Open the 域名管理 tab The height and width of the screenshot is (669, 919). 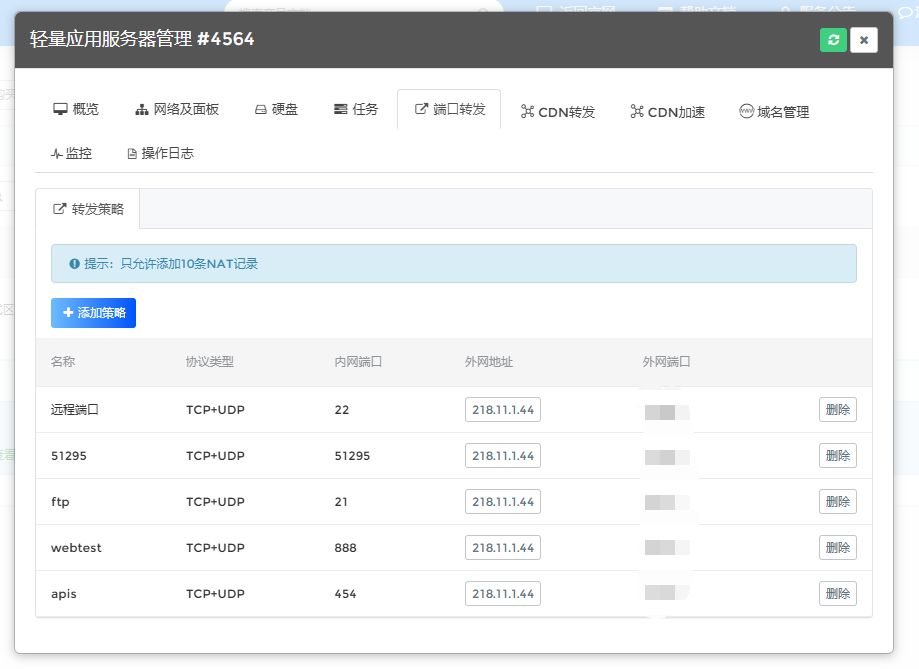click(x=774, y=112)
